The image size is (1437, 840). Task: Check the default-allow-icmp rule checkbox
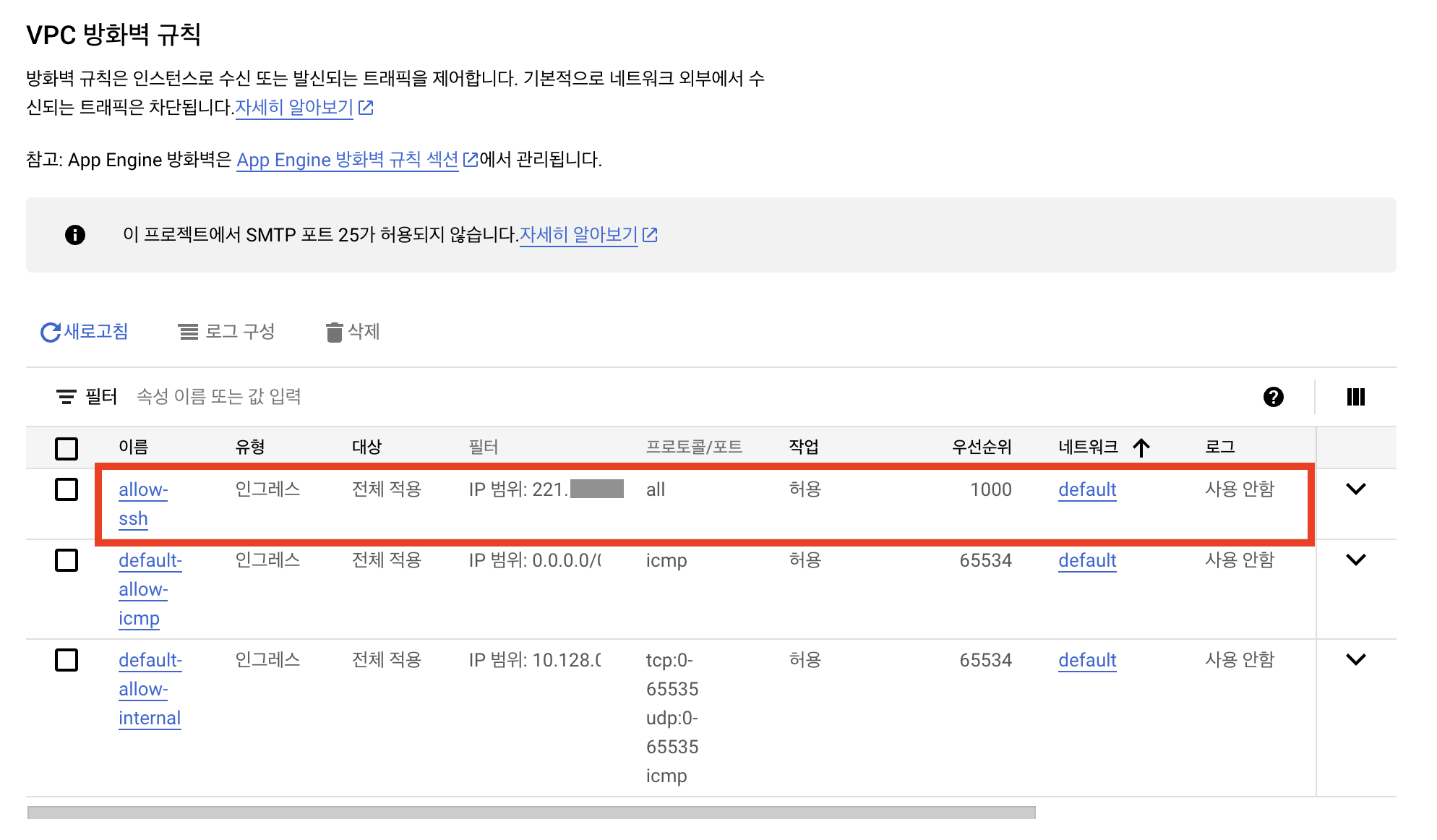67,560
